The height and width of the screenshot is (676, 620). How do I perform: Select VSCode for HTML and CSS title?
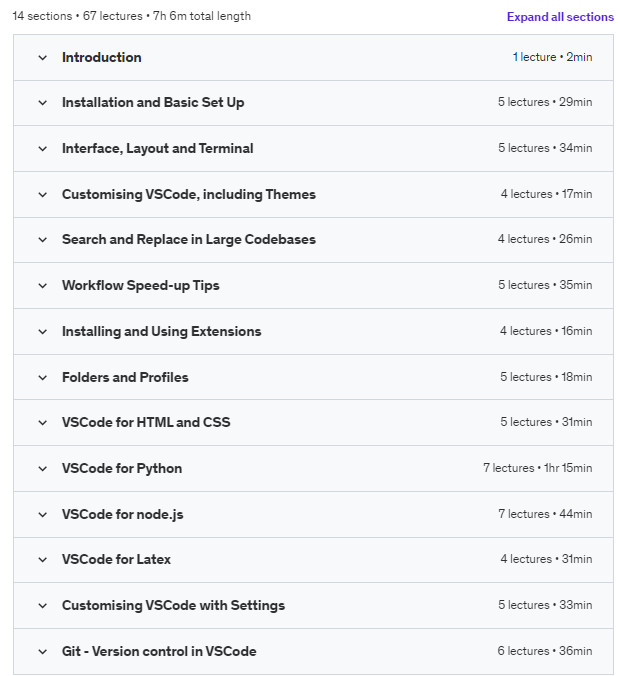(x=146, y=422)
